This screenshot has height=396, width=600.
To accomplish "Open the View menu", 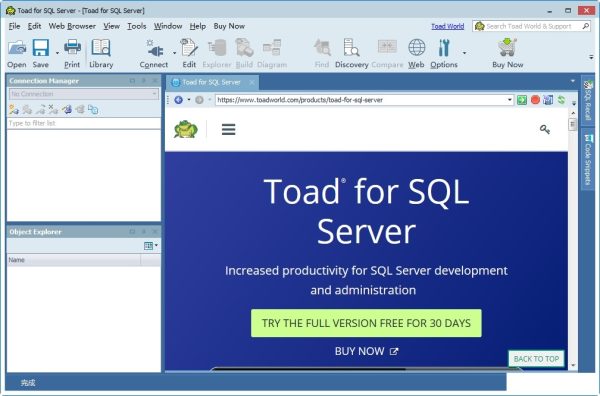I will (111, 26).
